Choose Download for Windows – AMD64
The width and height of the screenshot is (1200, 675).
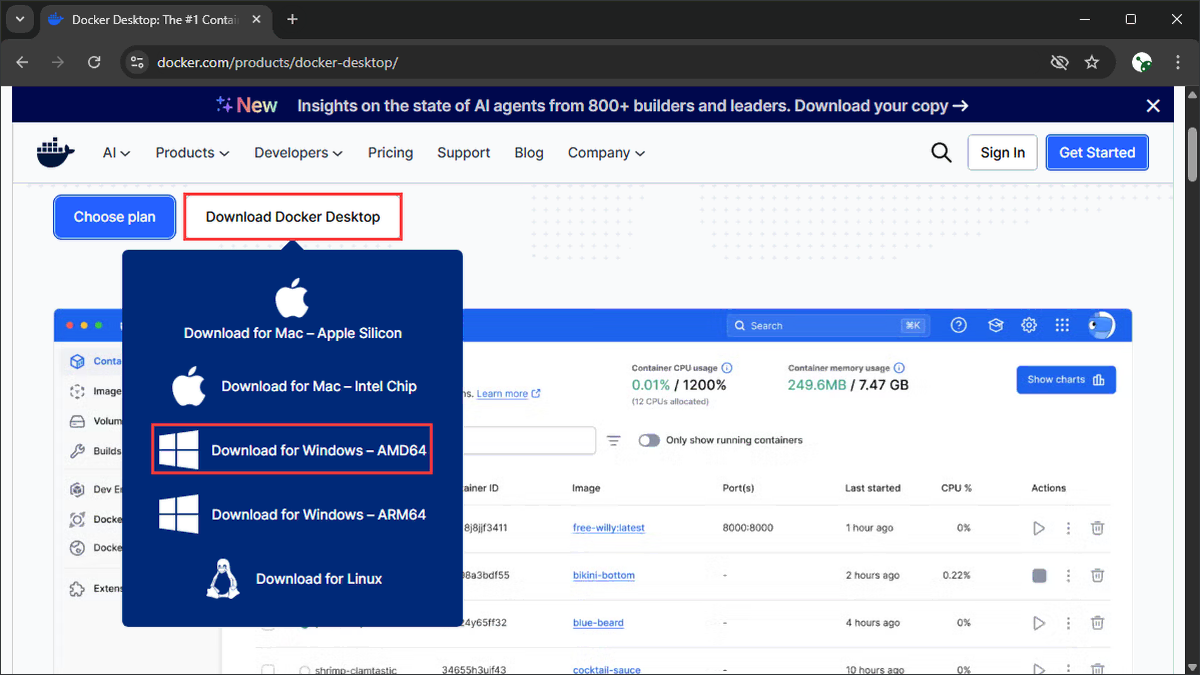point(292,450)
